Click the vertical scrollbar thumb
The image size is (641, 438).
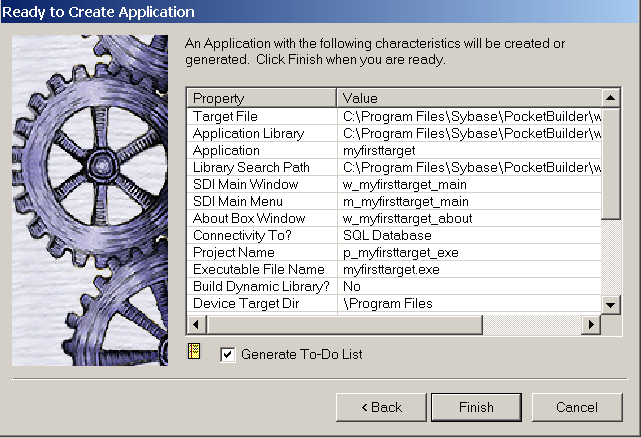coord(610,164)
